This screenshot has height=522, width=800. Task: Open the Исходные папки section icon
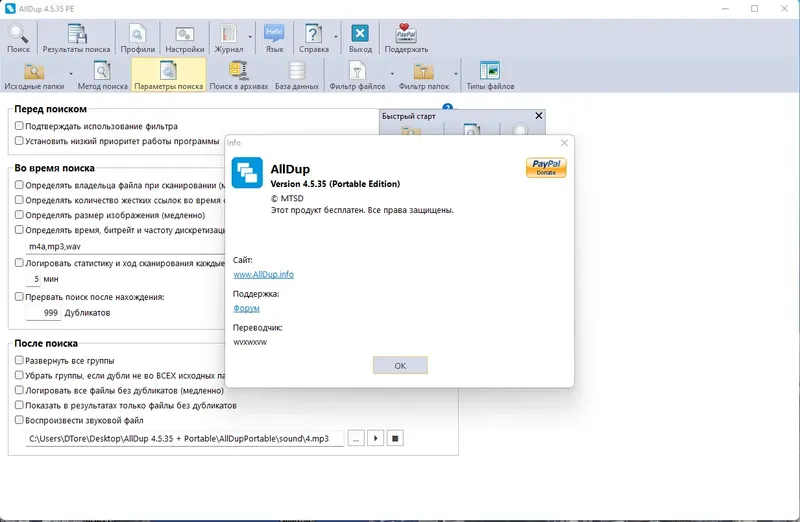[34, 76]
